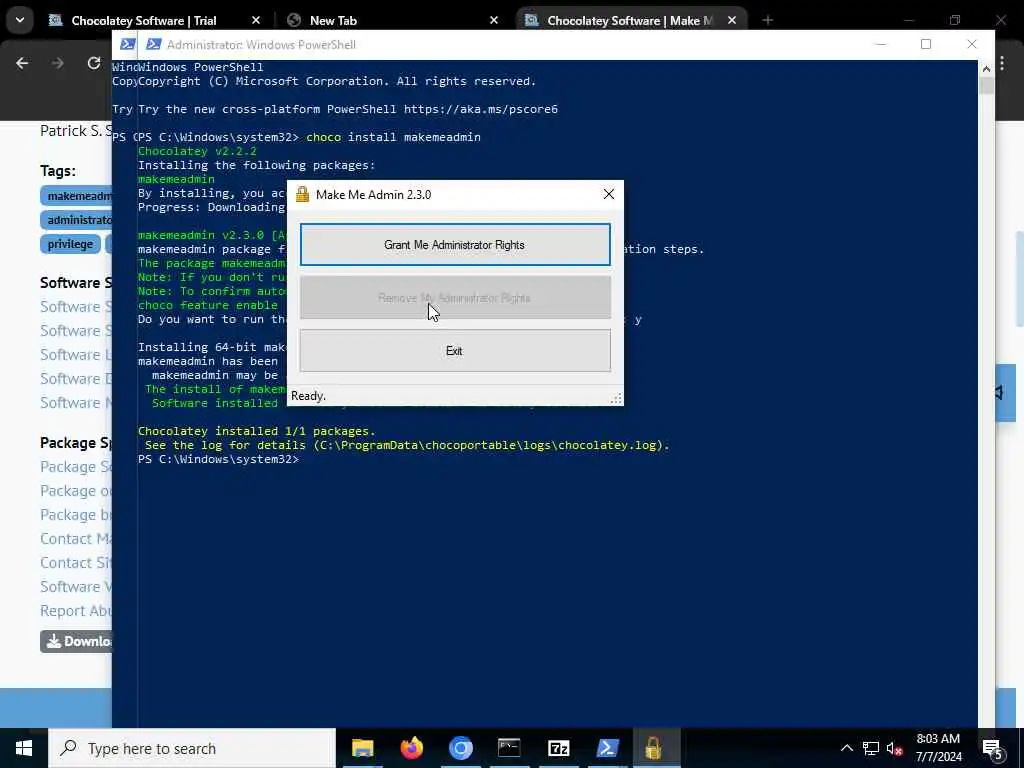Click the privilege tag on webpage

coord(70,244)
